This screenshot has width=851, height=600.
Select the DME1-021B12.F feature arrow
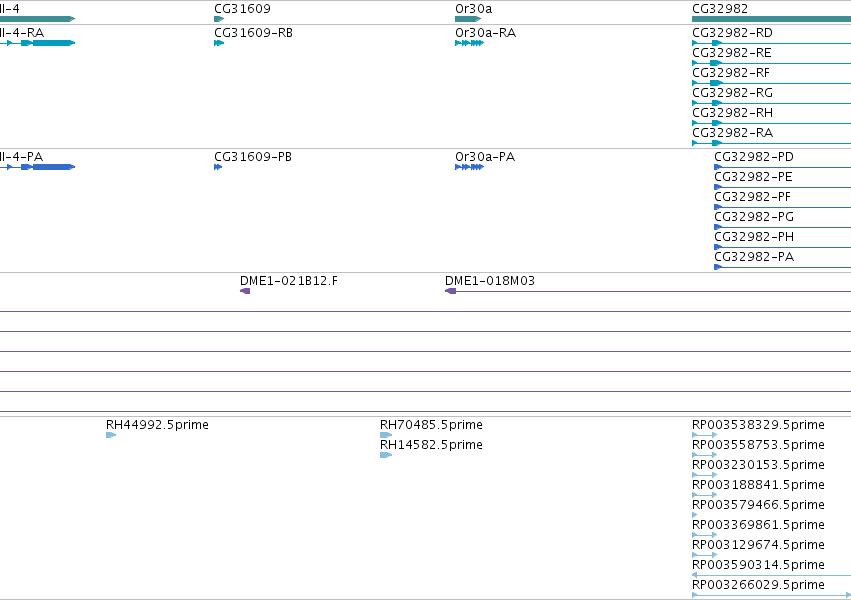point(245,291)
